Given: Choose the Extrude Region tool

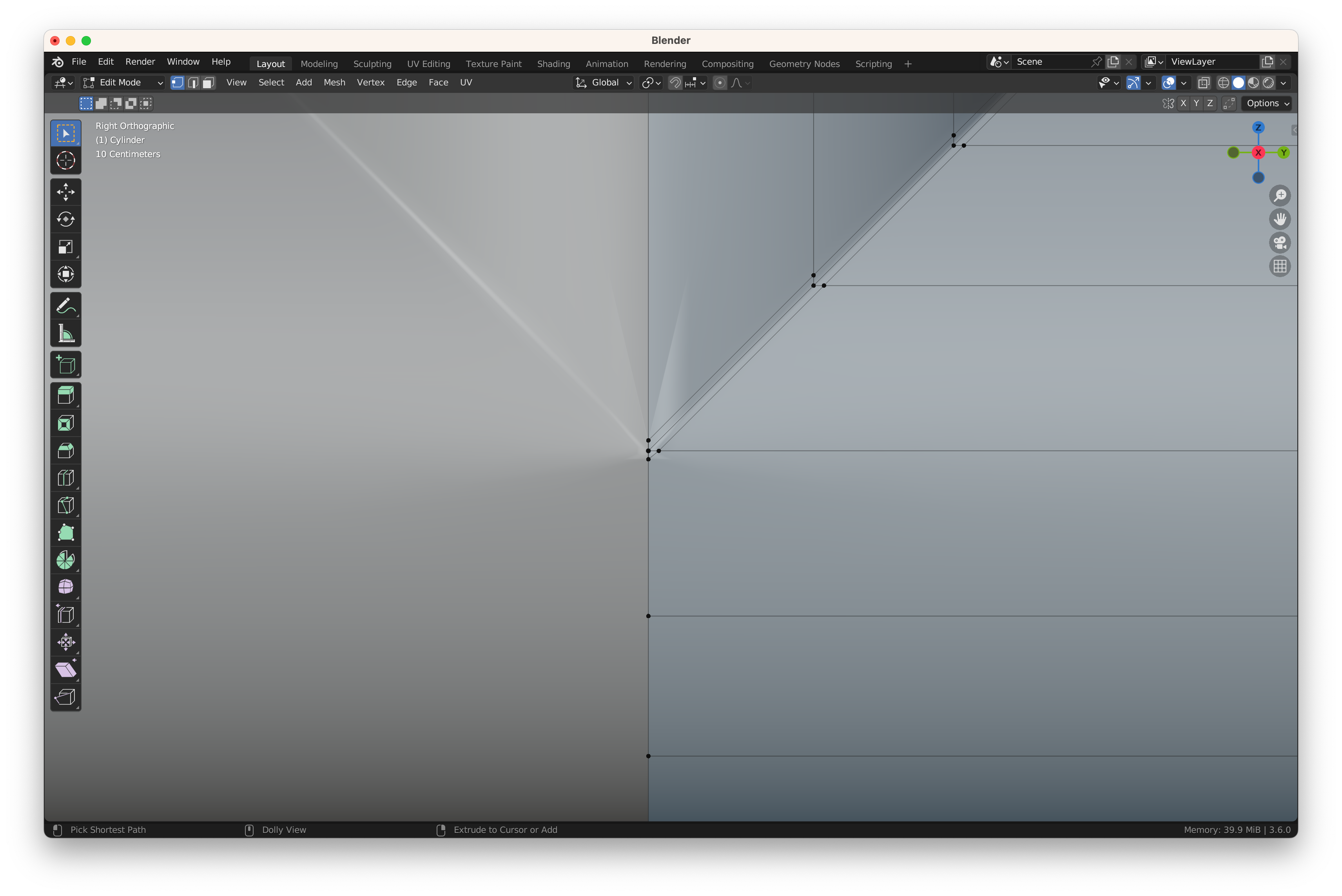Looking at the screenshot, I should (x=66, y=395).
